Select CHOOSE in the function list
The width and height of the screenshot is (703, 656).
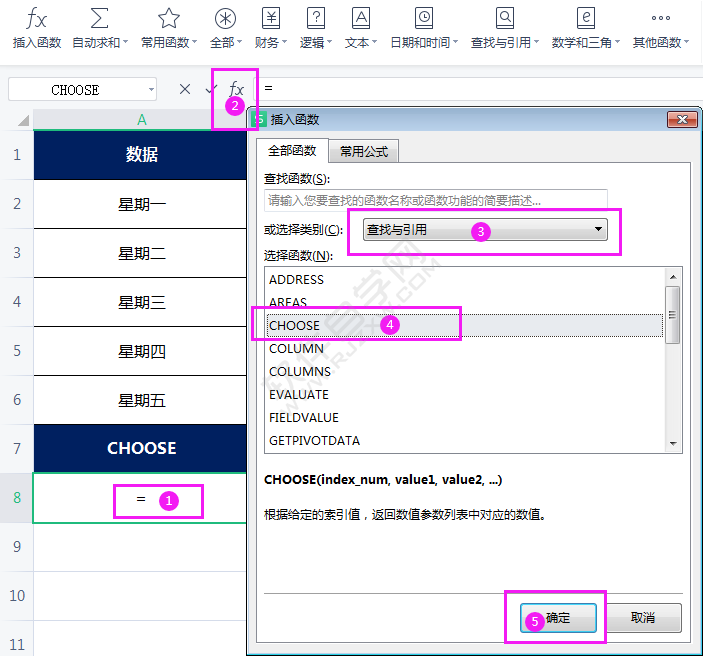(x=464, y=325)
